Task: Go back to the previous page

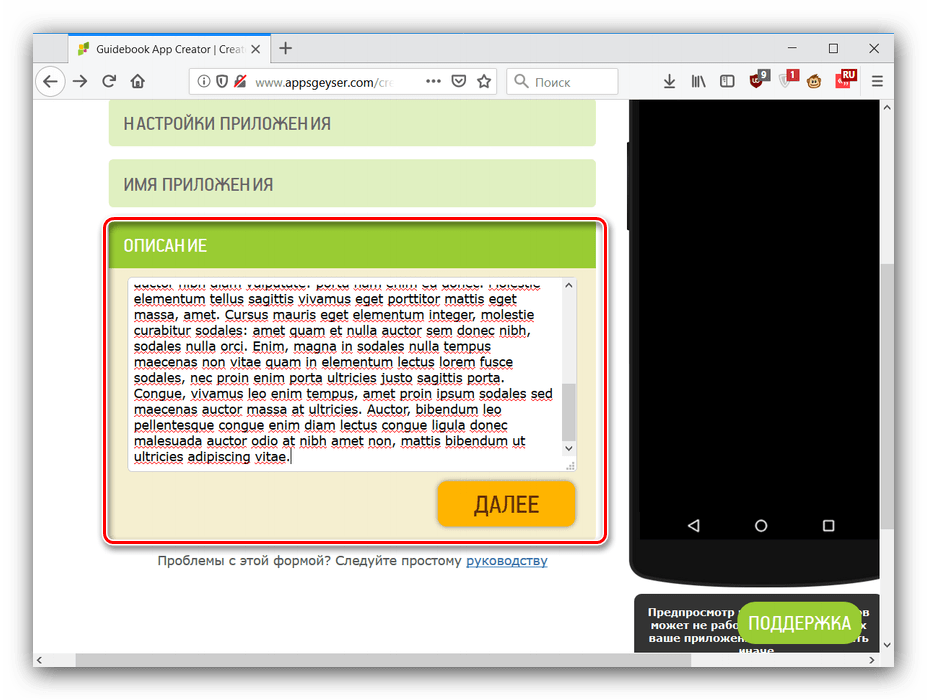Action: tap(50, 82)
